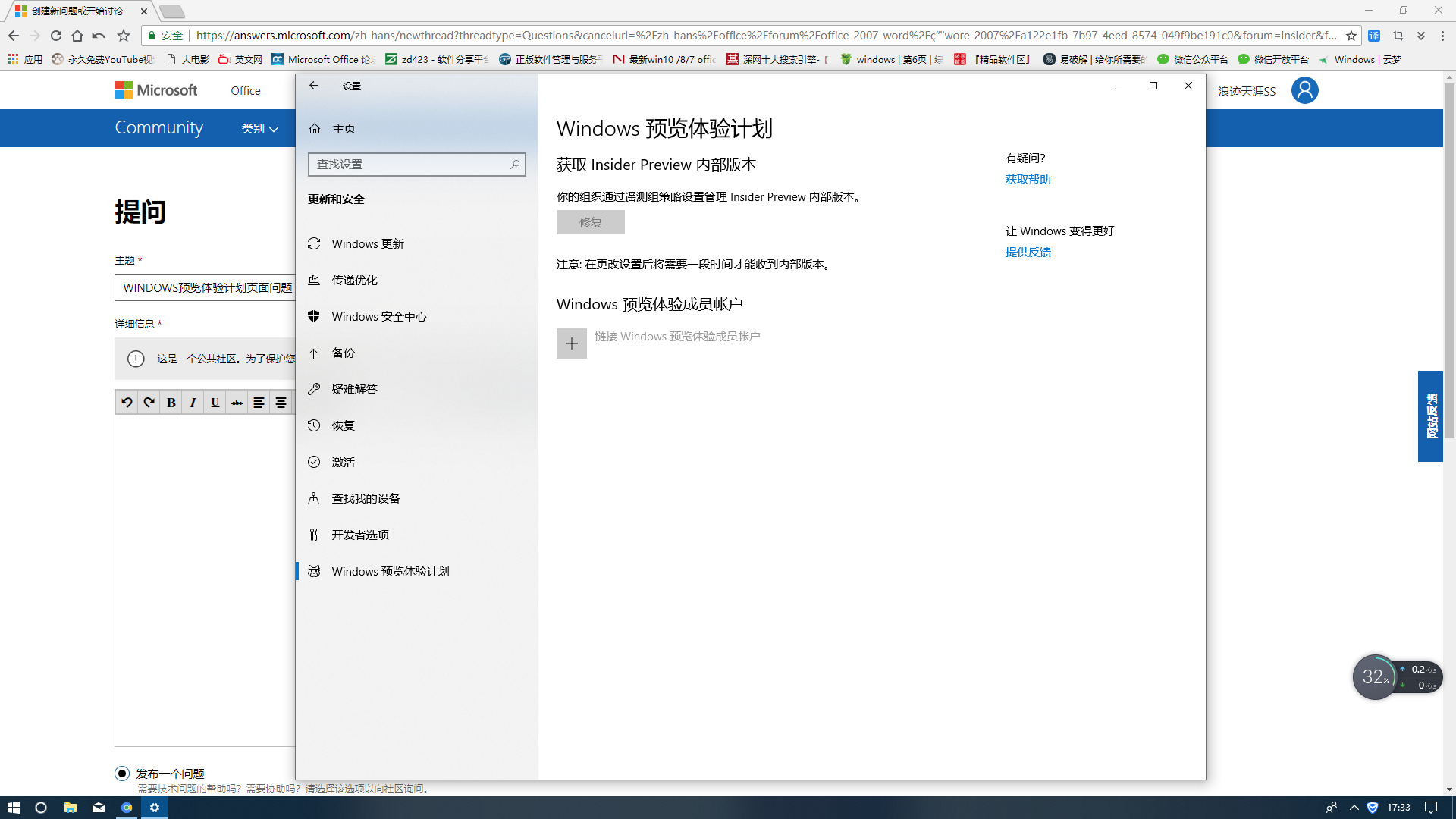Image resolution: width=1456 pixels, height=819 pixels.
Task: Click the 获取帮助 link
Action: tap(1028, 180)
